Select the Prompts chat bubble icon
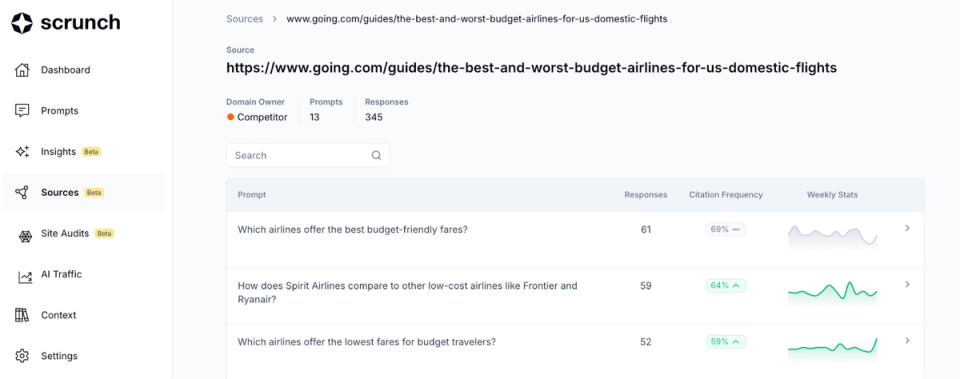Viewport: 960px width, 379px height. tap(22, 111)
